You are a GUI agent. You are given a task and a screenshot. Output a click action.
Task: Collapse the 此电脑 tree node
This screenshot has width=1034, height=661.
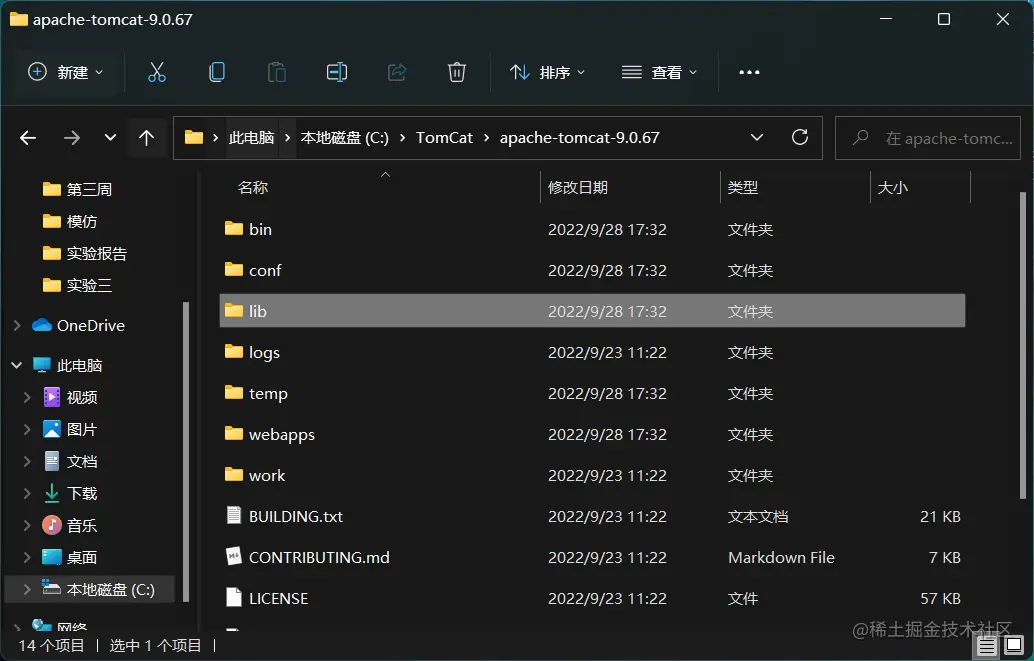pos(16,365)
